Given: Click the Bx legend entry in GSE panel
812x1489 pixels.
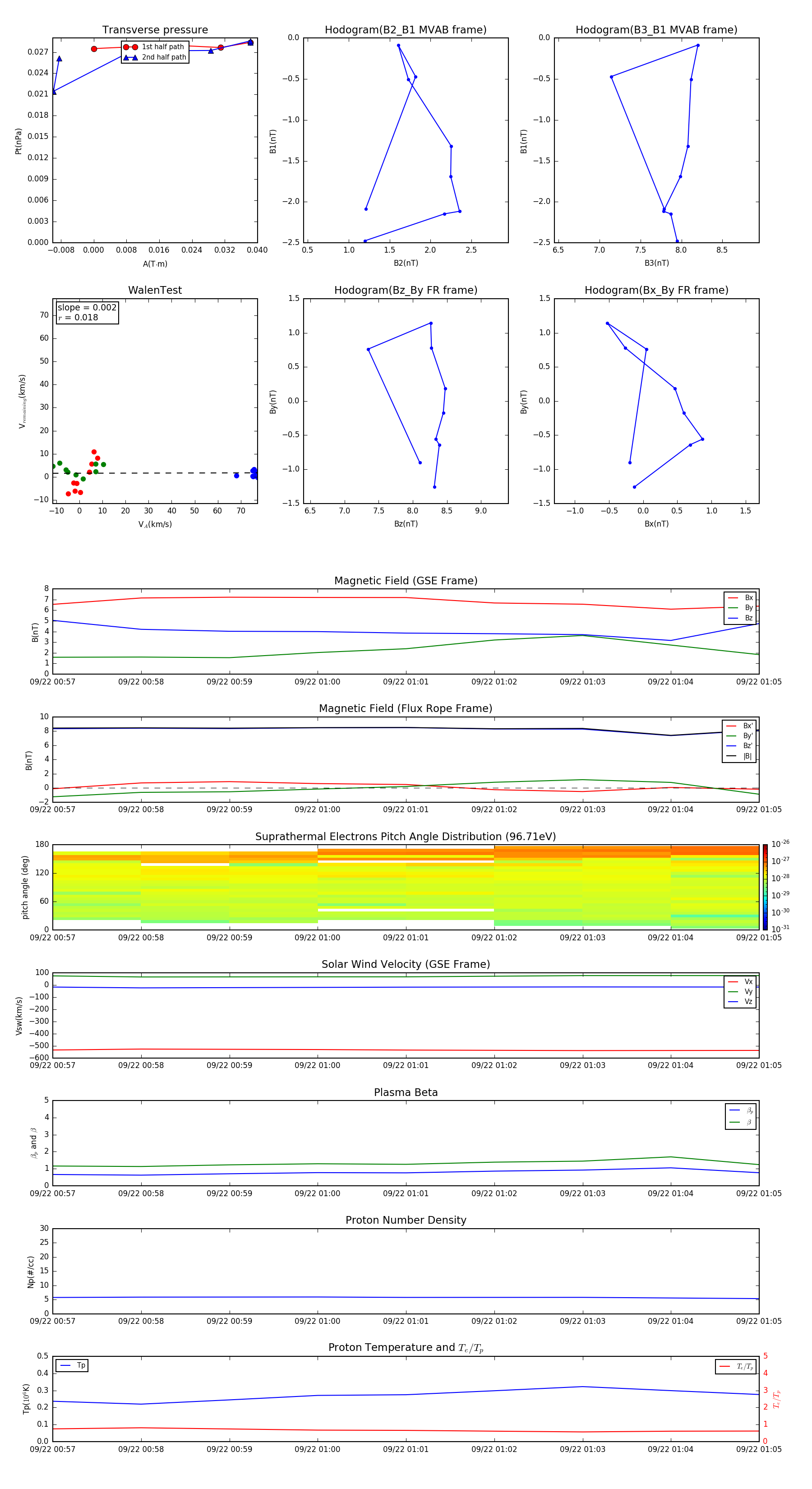Looking at the screenshot, I should point(740,598).
